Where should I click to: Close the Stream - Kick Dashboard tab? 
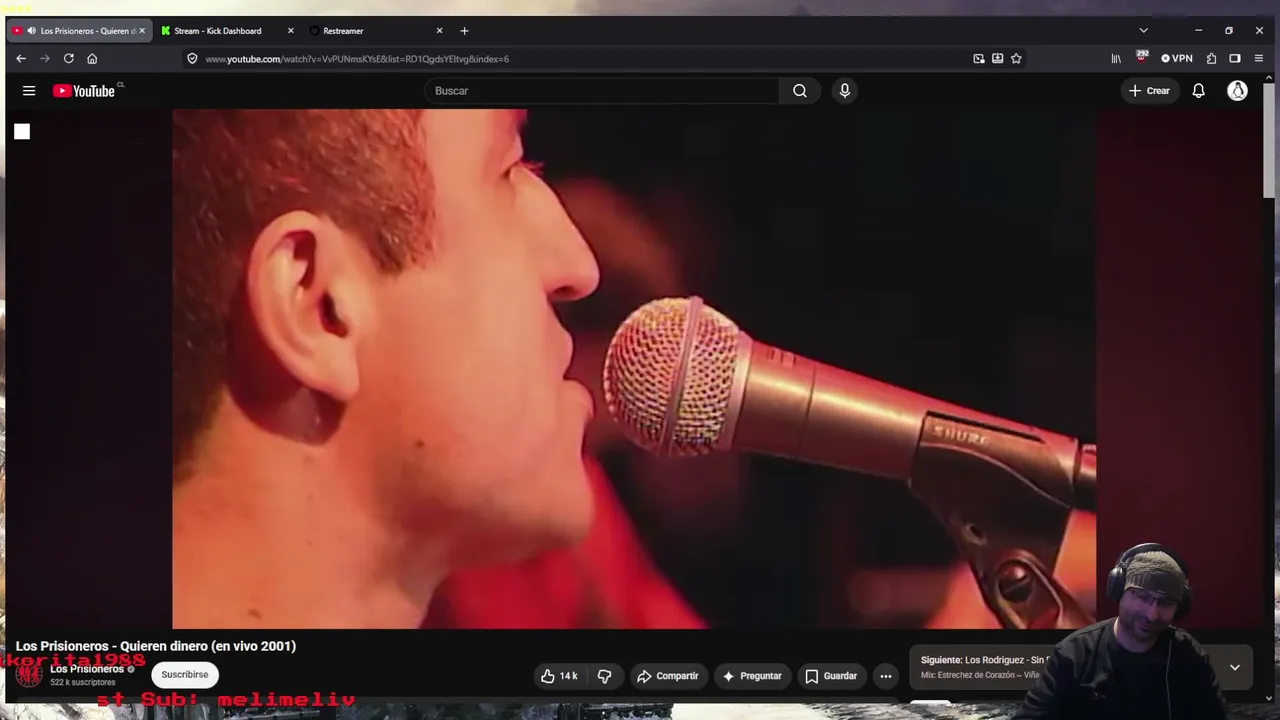click(x=291, y=31)
